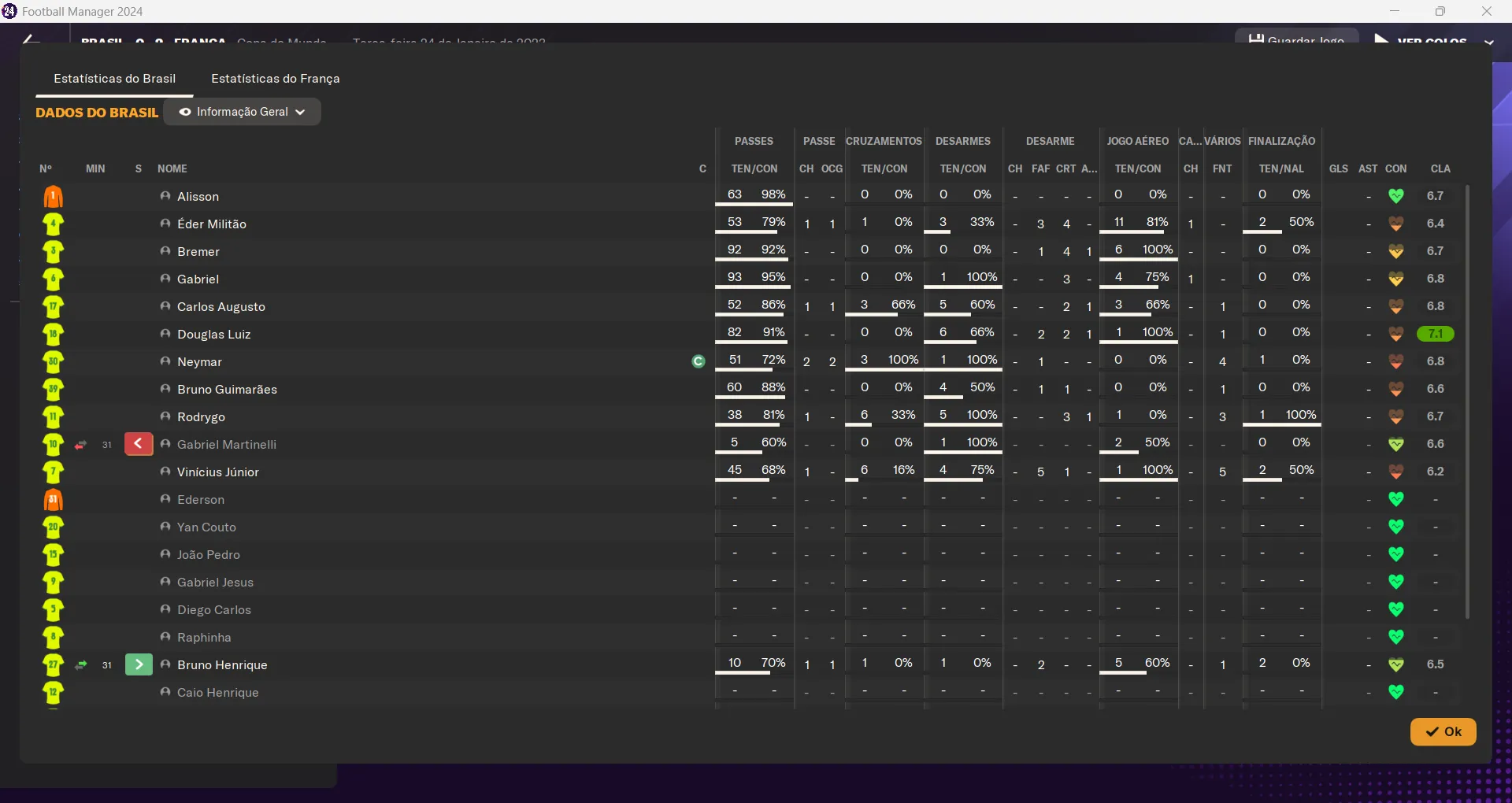
Task: Click Neymar's captain badge icon
Action: pos(698,361)
